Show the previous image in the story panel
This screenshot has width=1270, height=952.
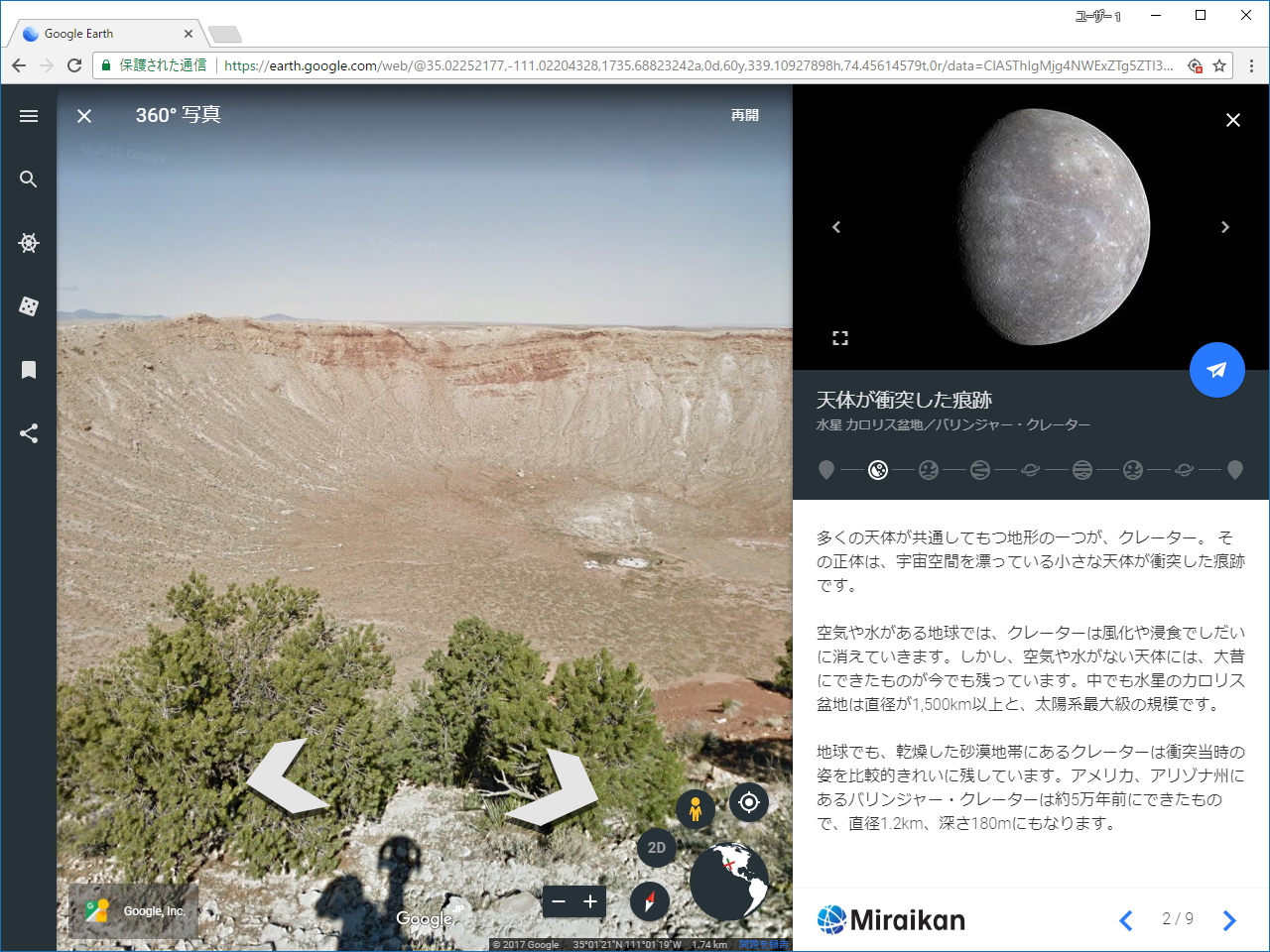point(836,227)
